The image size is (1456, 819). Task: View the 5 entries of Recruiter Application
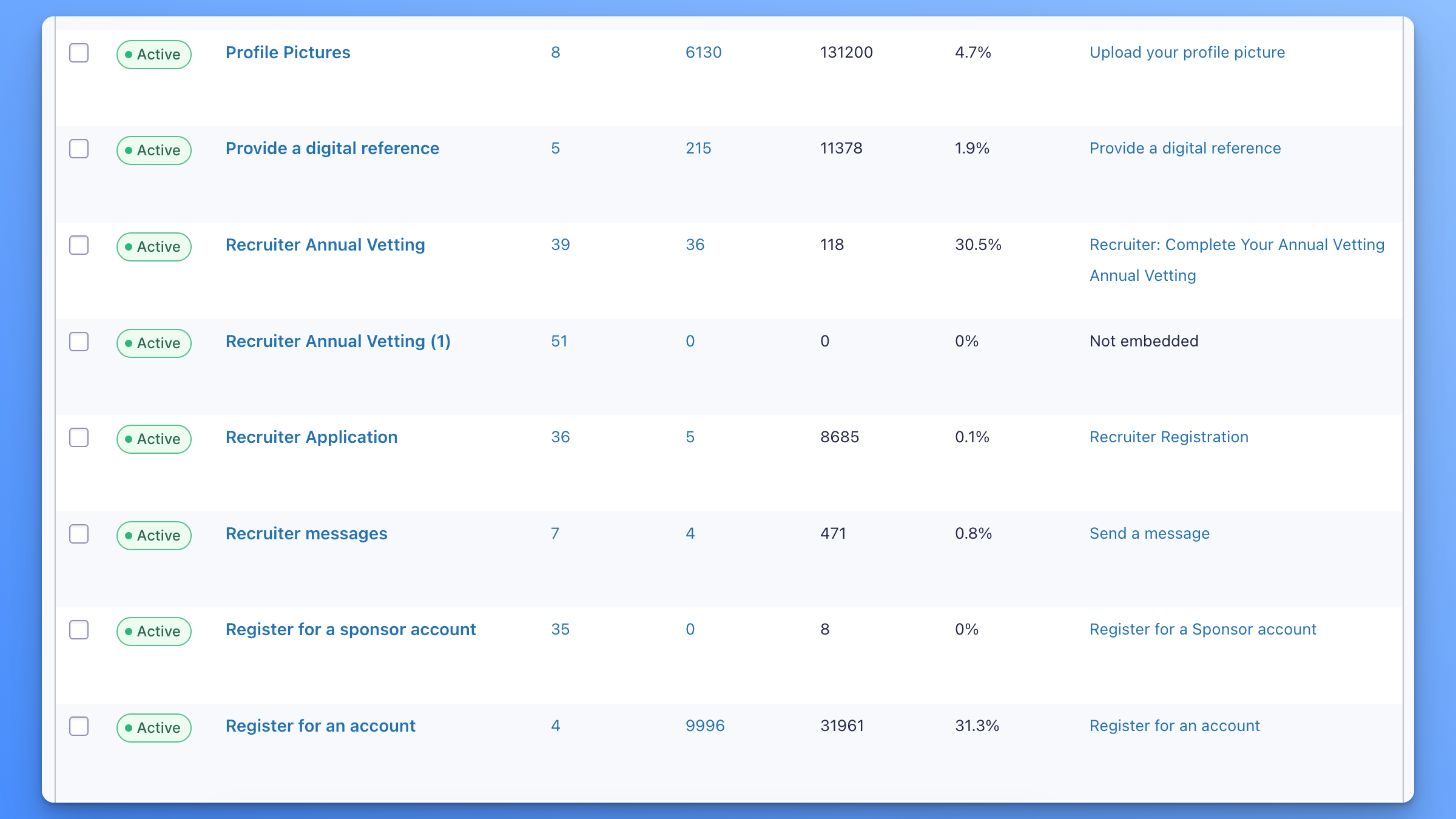690,437
